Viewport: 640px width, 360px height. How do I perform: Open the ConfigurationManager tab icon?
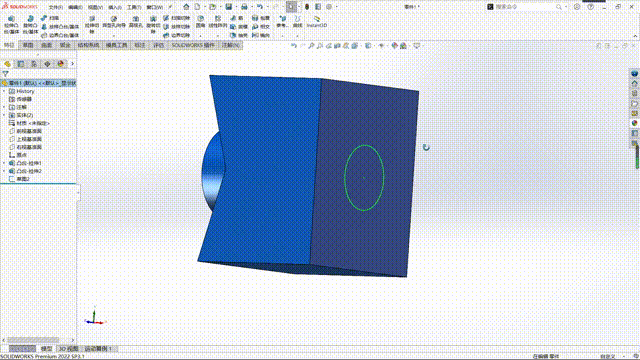[x=34, y=64]
